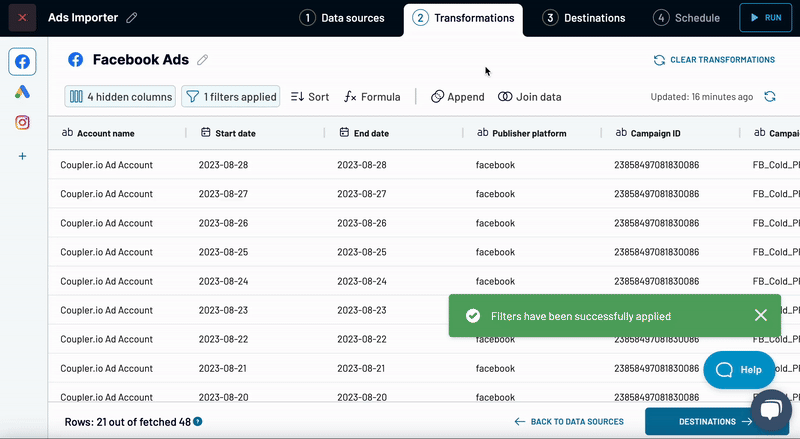Open the 1 filters applied panel

[x=230, y=97]
